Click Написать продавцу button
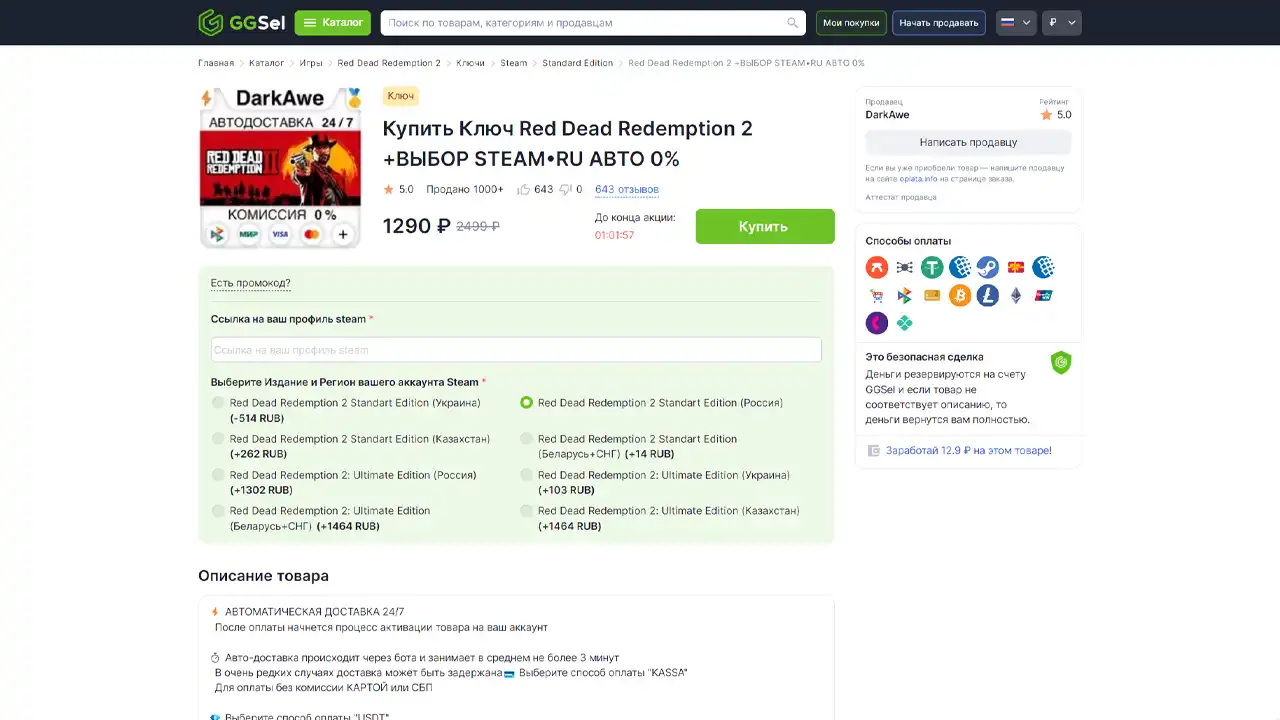Viewport: 1280px width, 720px height. [x=968, y=142]
